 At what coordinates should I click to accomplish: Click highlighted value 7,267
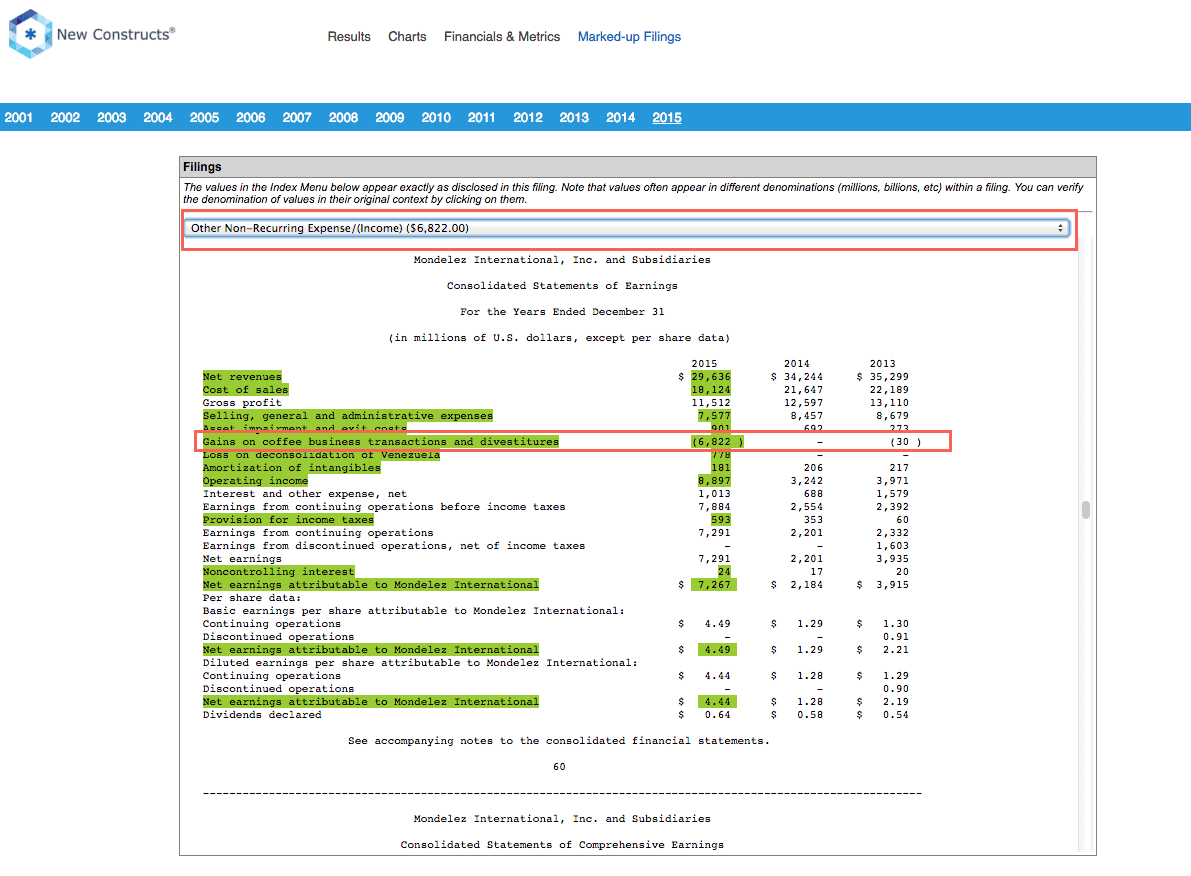pos(714,585)
